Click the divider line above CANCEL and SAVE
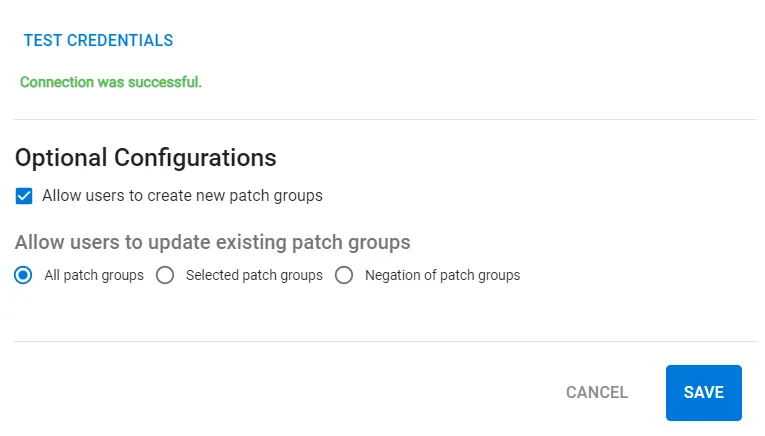This screenshot has width=765, height=436. click(385, 341)
